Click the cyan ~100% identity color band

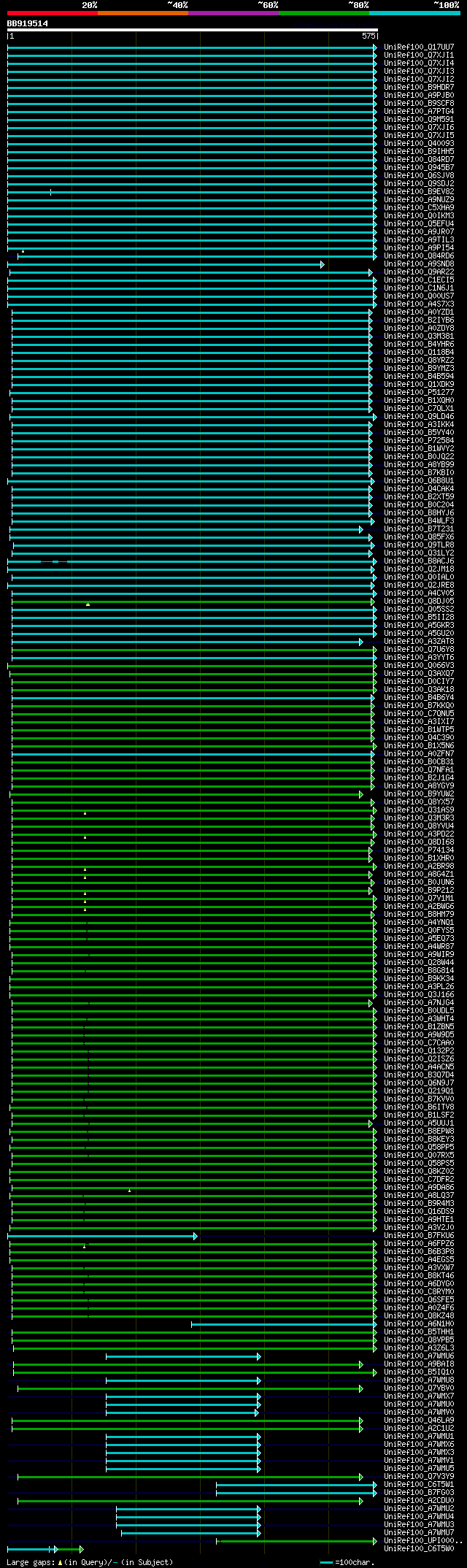point(414,12)
